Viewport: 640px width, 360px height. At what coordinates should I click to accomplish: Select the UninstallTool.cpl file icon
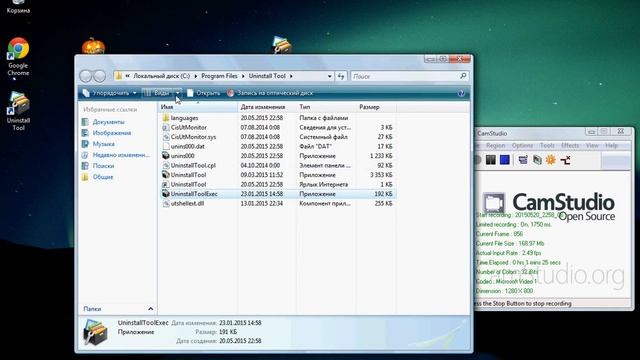point(166,165)
